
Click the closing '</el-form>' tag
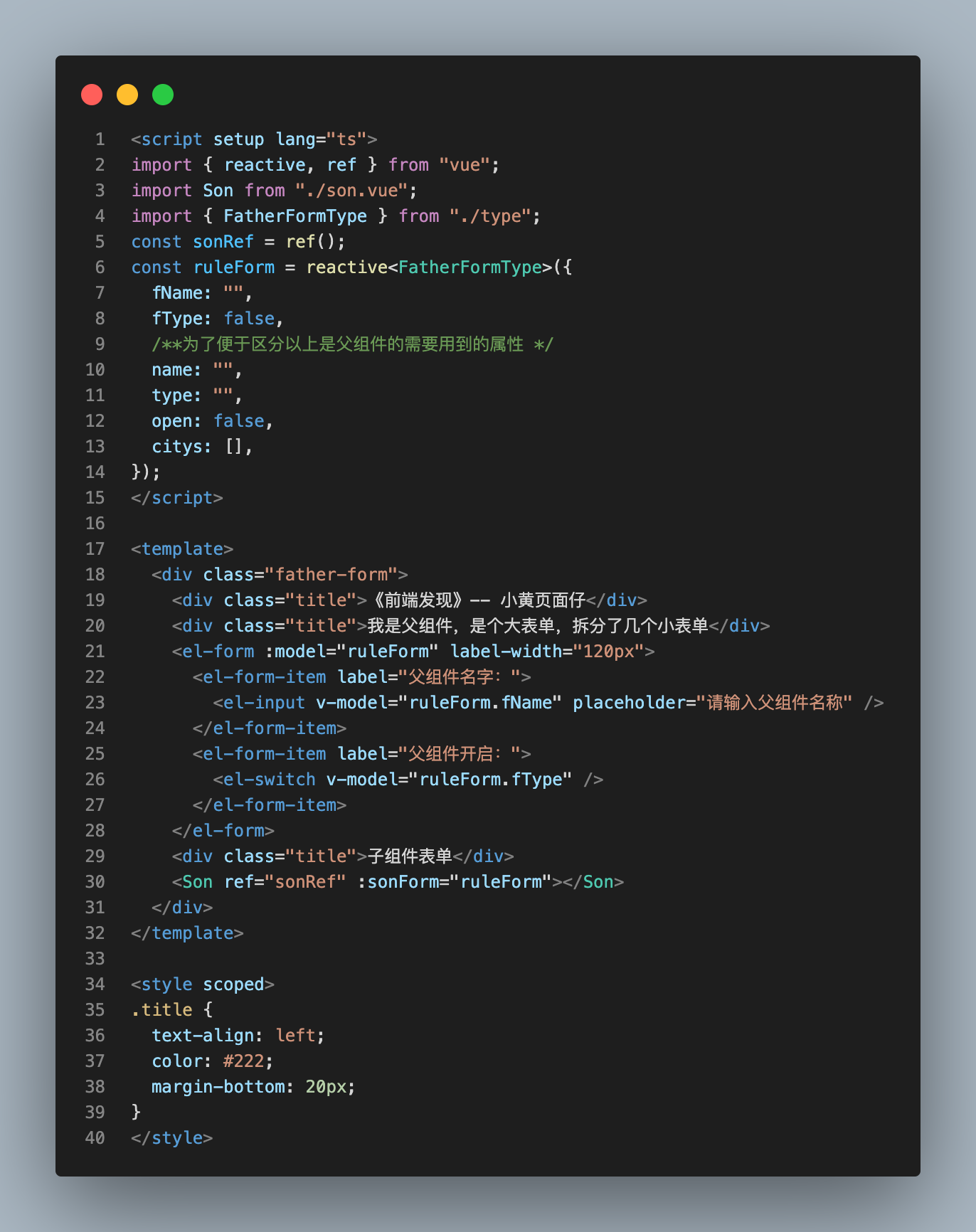(x=223, y=831)
